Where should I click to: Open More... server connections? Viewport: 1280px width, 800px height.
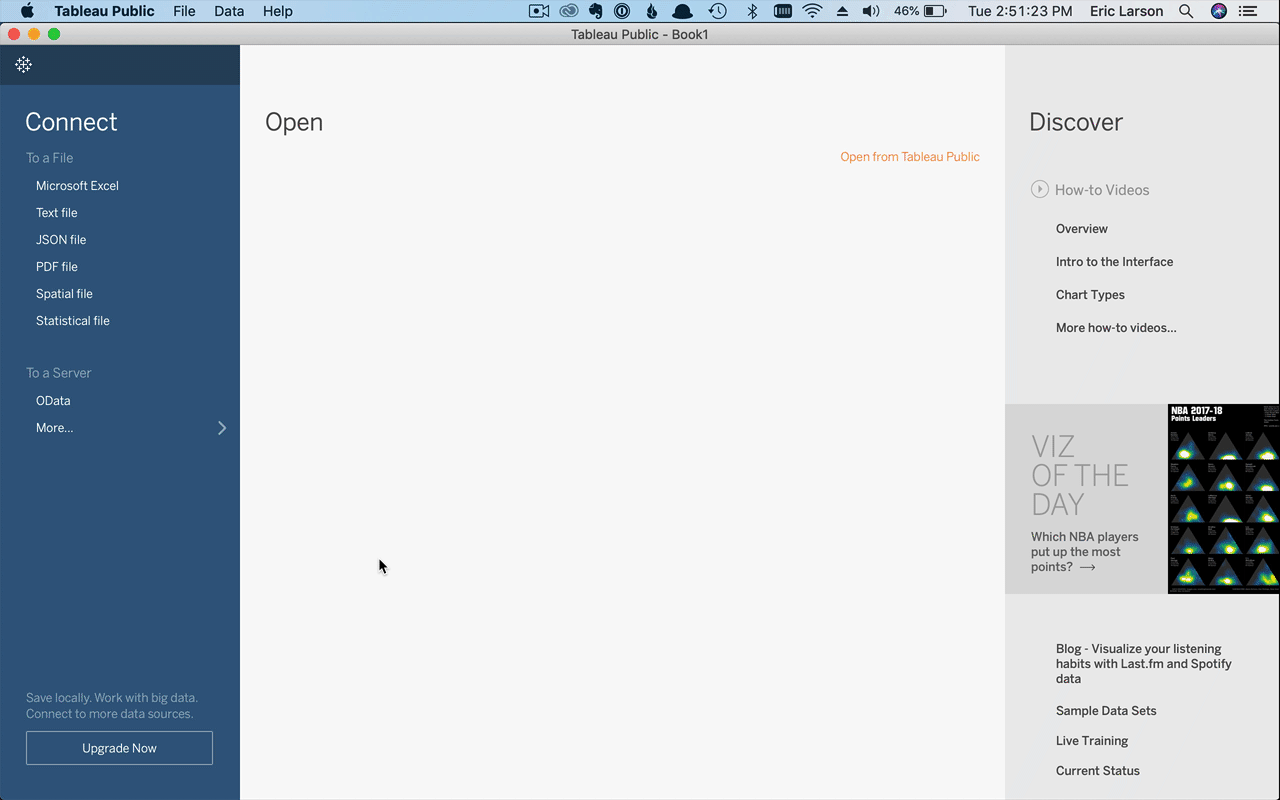click(x=54, y=428)
